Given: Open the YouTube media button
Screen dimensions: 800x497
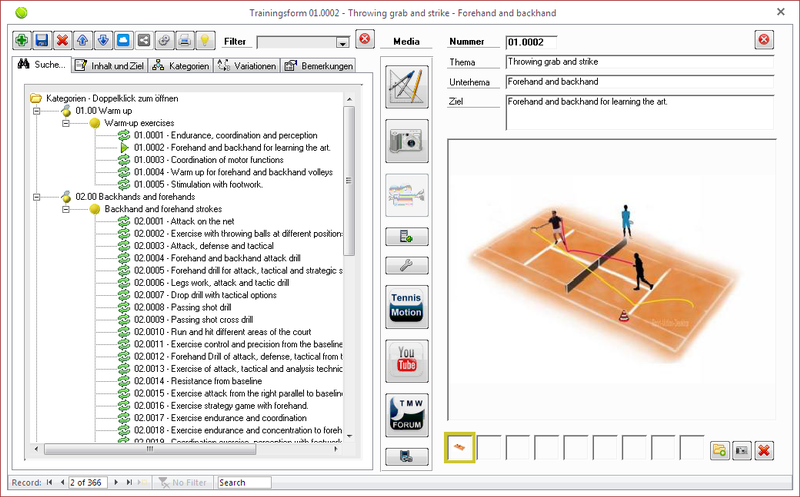Looking at the screenshot, I should tap(406, 361).
